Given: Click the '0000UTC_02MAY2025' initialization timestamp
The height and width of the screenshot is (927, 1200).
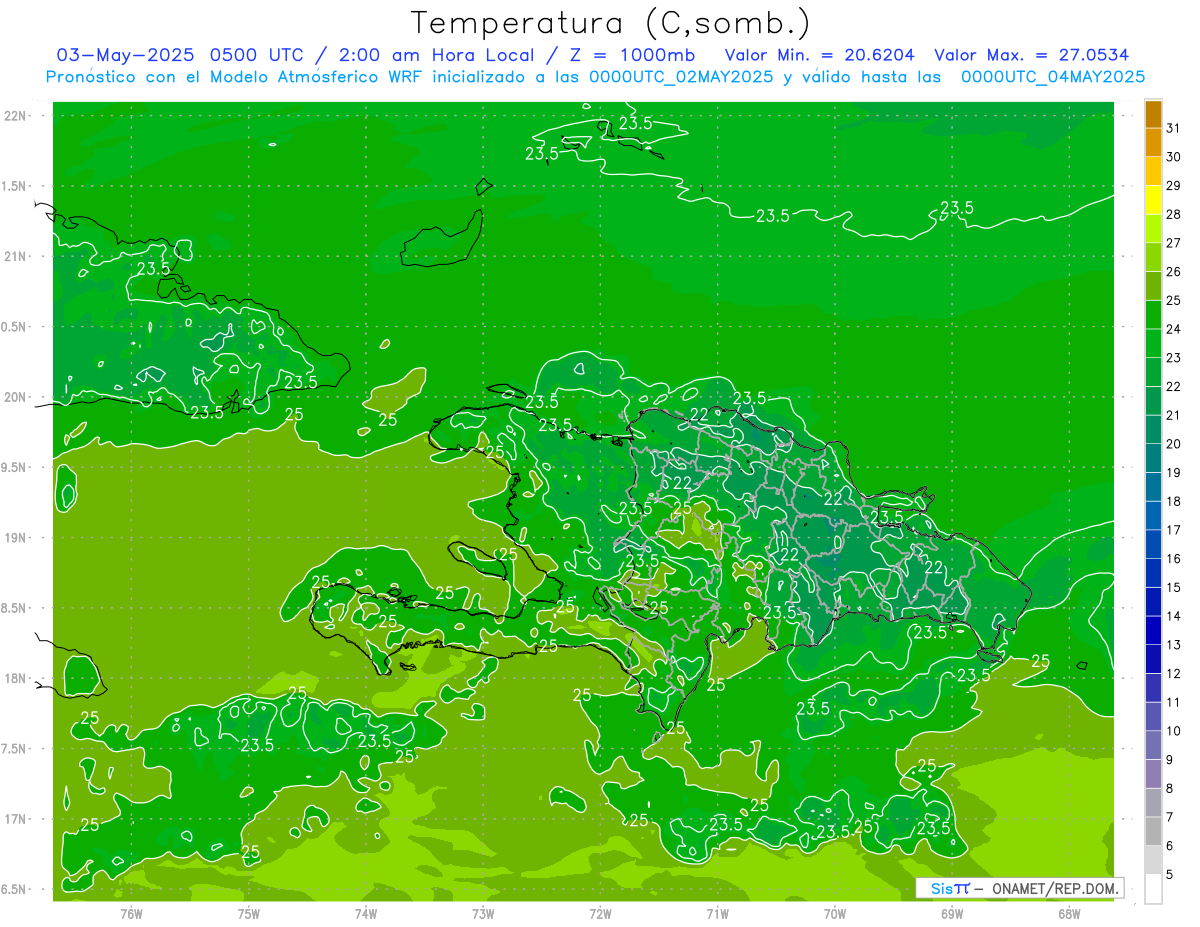Looking at the screenshot, I should point(680,77).
